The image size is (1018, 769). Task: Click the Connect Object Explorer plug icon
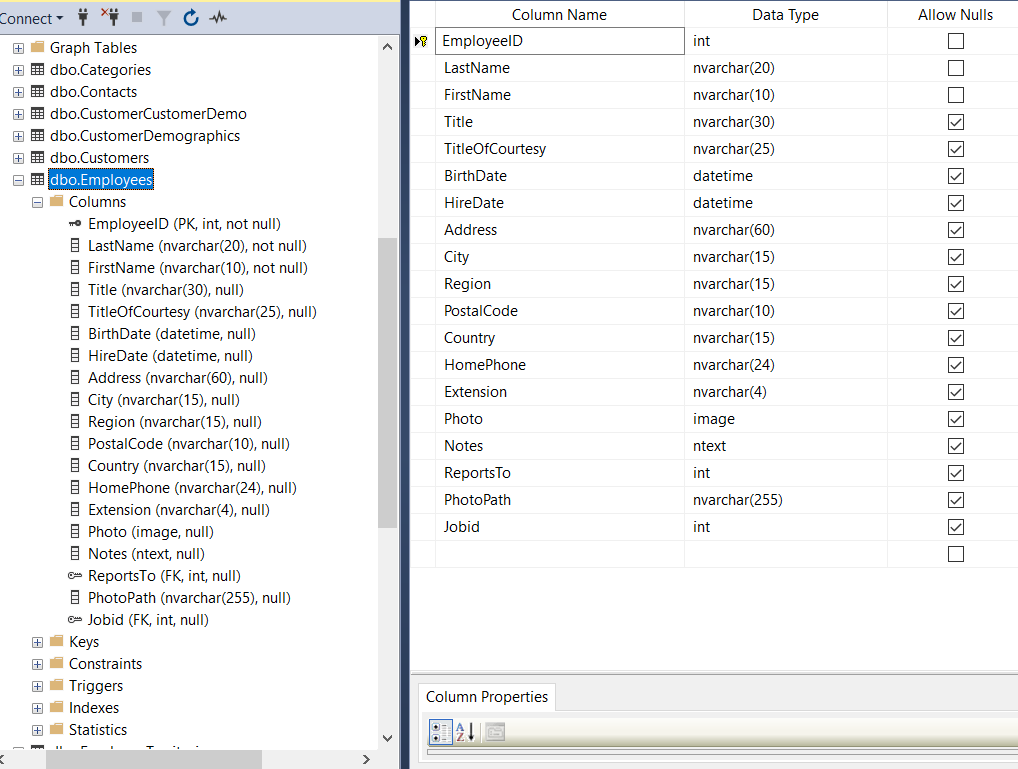pyautogui.click(x=83, y=18)
